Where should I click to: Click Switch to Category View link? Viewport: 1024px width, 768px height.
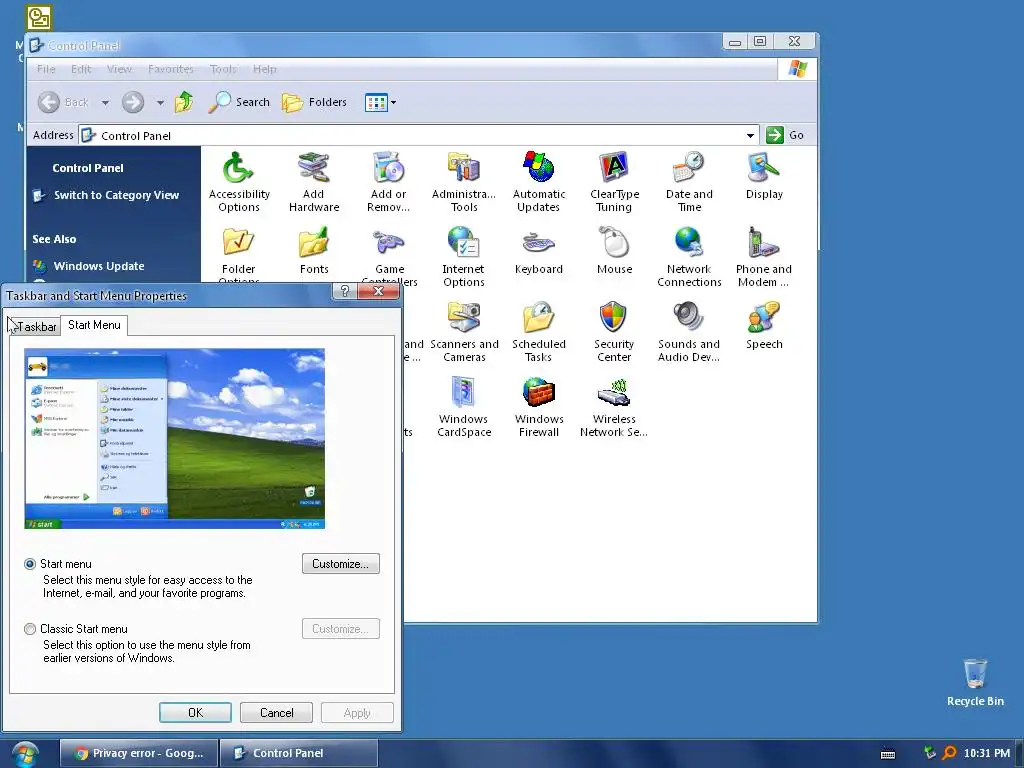point(116,195)
